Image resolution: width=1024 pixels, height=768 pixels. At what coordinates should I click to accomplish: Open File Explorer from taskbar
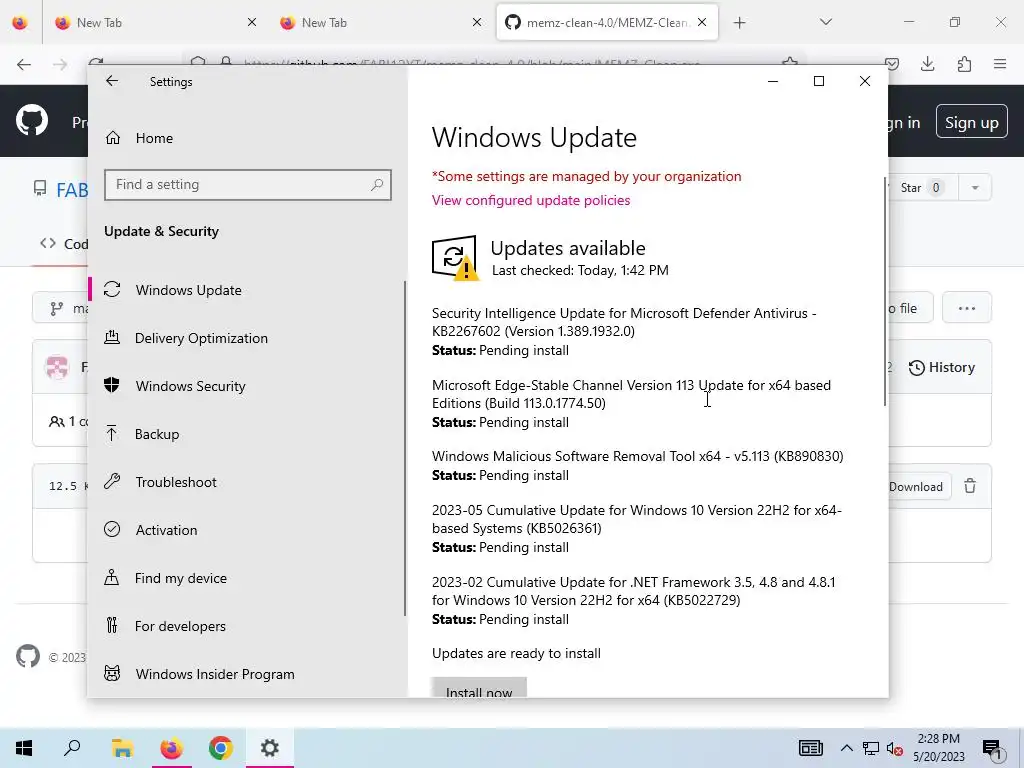click(x=122, y=748)
